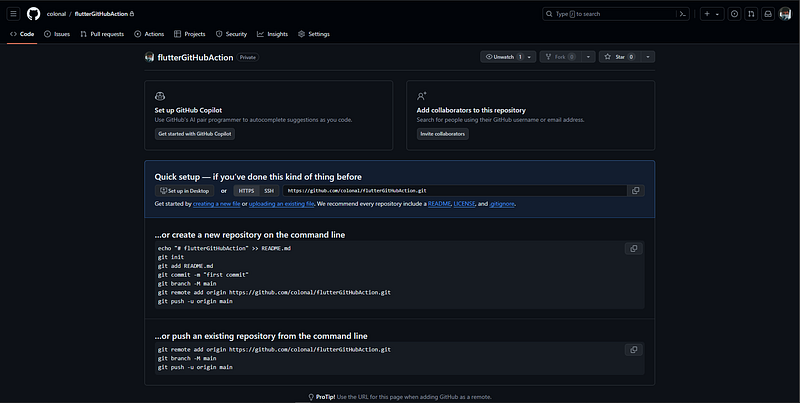Focus the 'Type / to search' field

[x=610, y=14]
